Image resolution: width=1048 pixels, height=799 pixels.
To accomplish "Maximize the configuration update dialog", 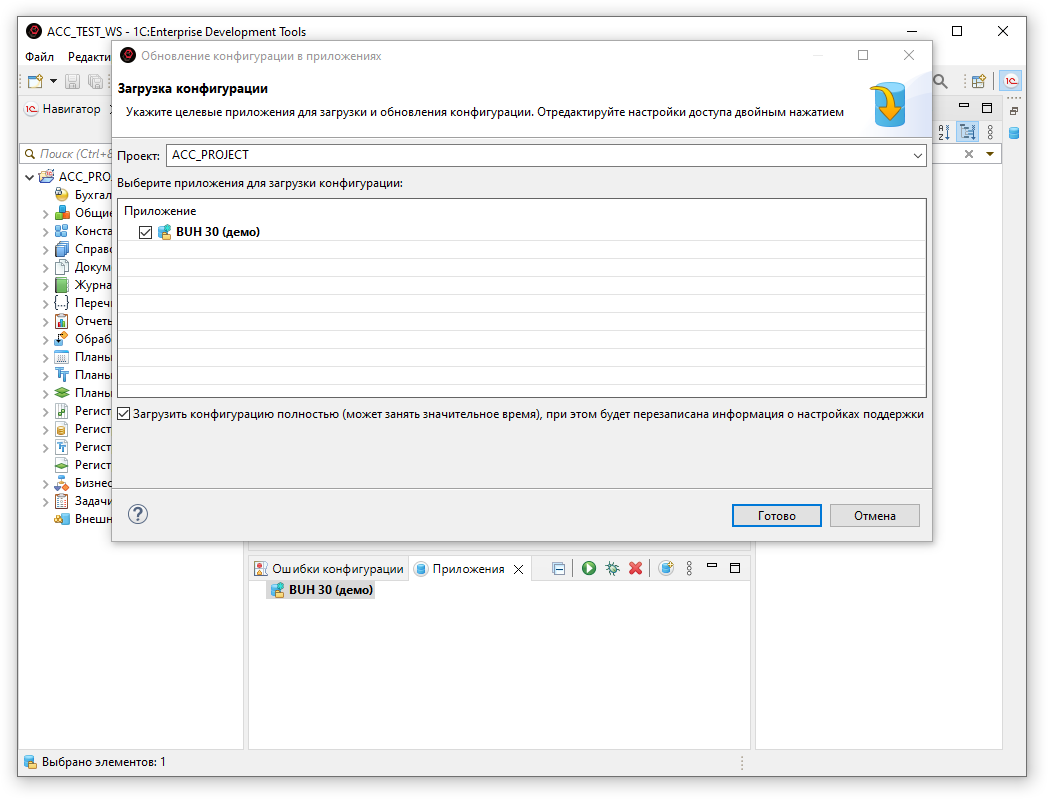I will (x=863, y=55).
